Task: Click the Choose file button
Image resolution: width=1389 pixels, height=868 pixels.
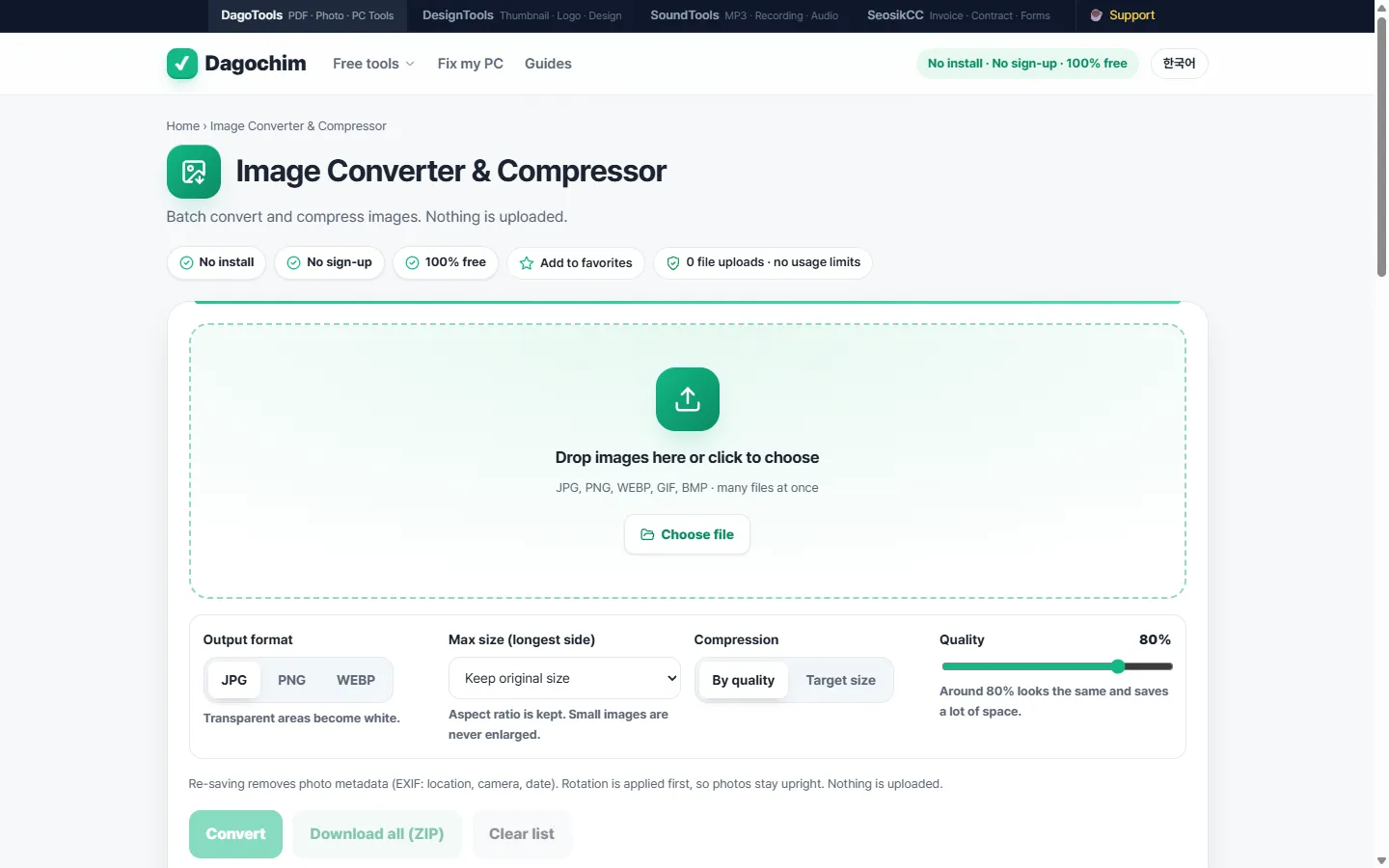Action: 688,534
